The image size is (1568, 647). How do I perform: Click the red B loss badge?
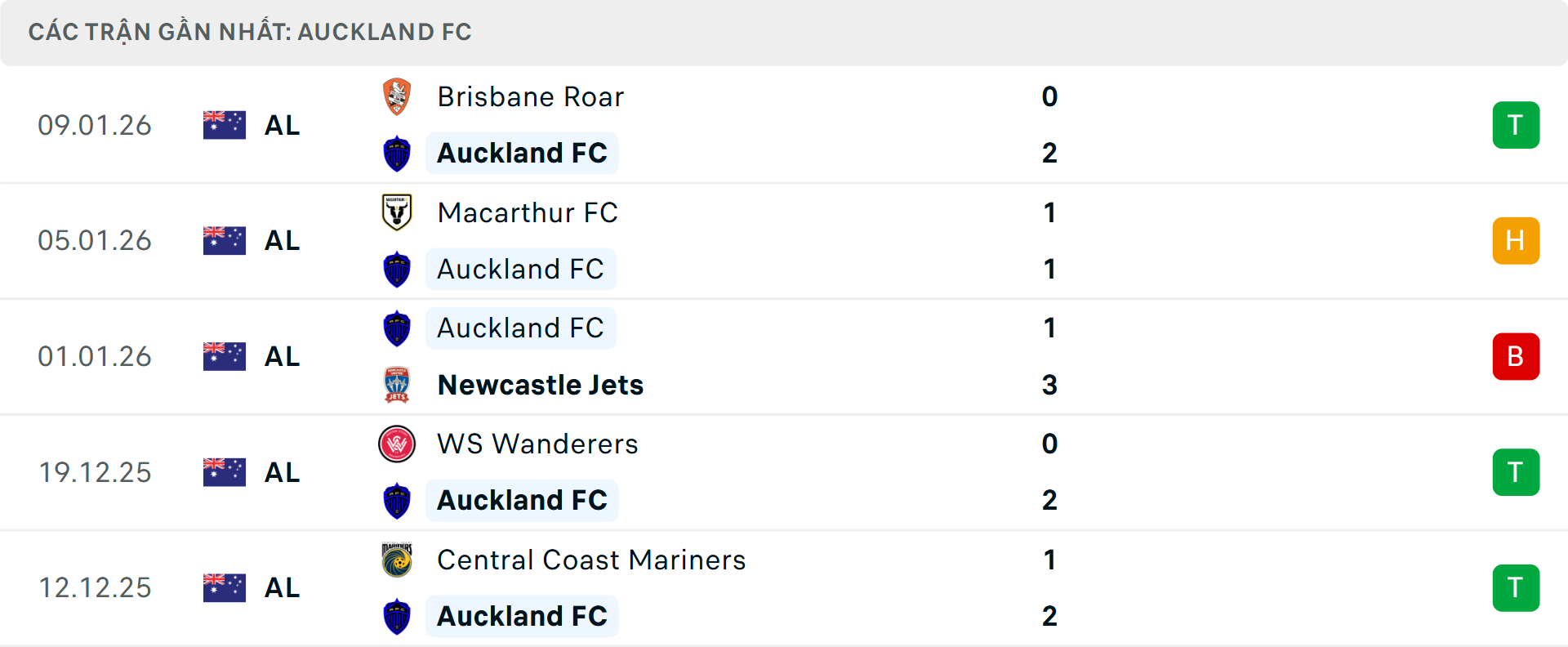[x=1516, y=356]
